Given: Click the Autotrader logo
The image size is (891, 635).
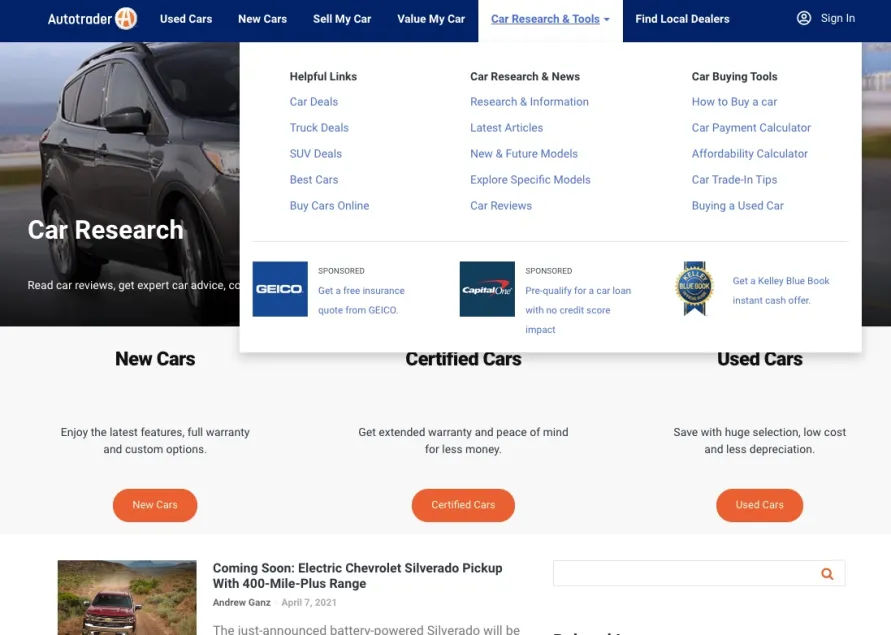Looking at the screenshot, I should coord(92,19).
